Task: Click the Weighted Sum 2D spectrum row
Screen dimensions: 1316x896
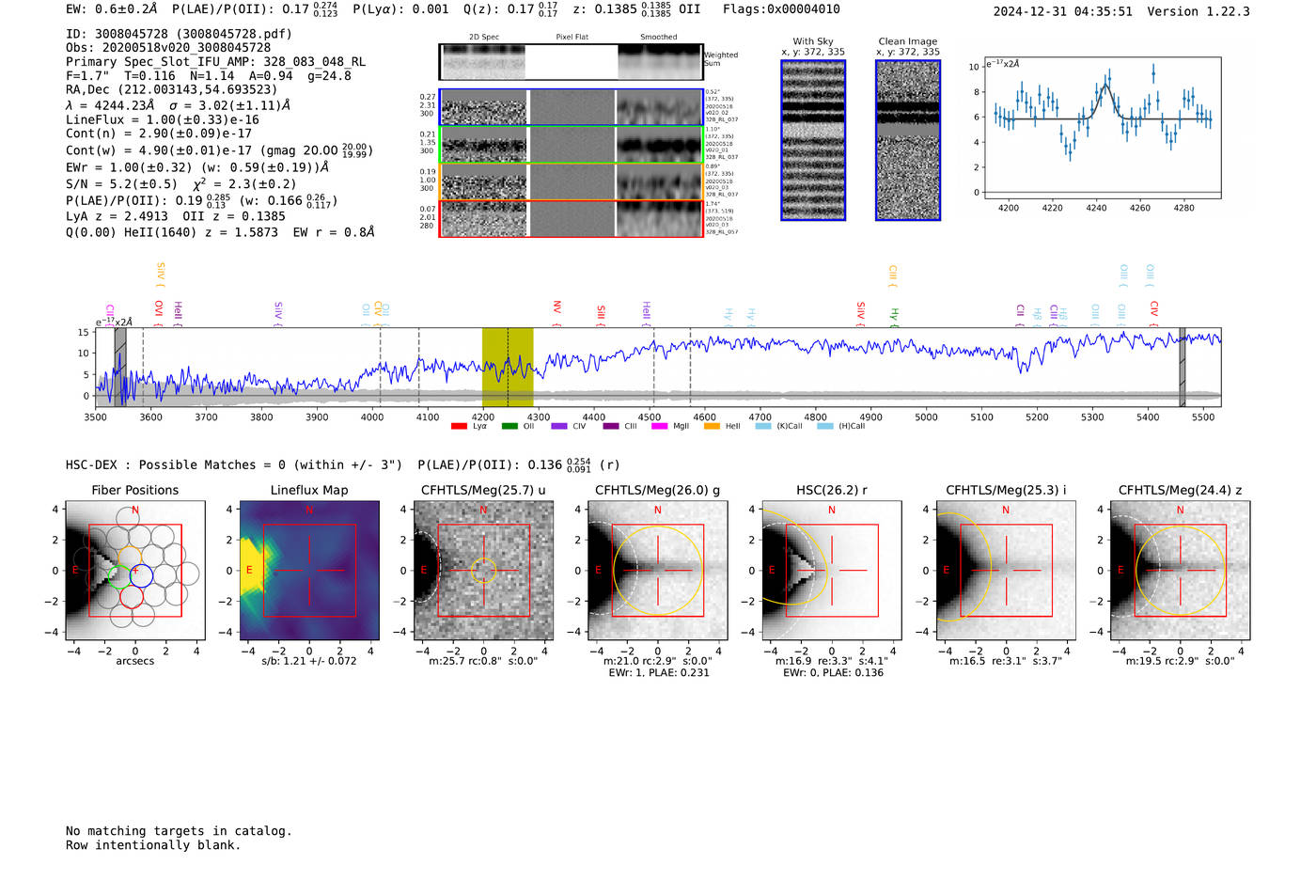Action: click(572, 62)
